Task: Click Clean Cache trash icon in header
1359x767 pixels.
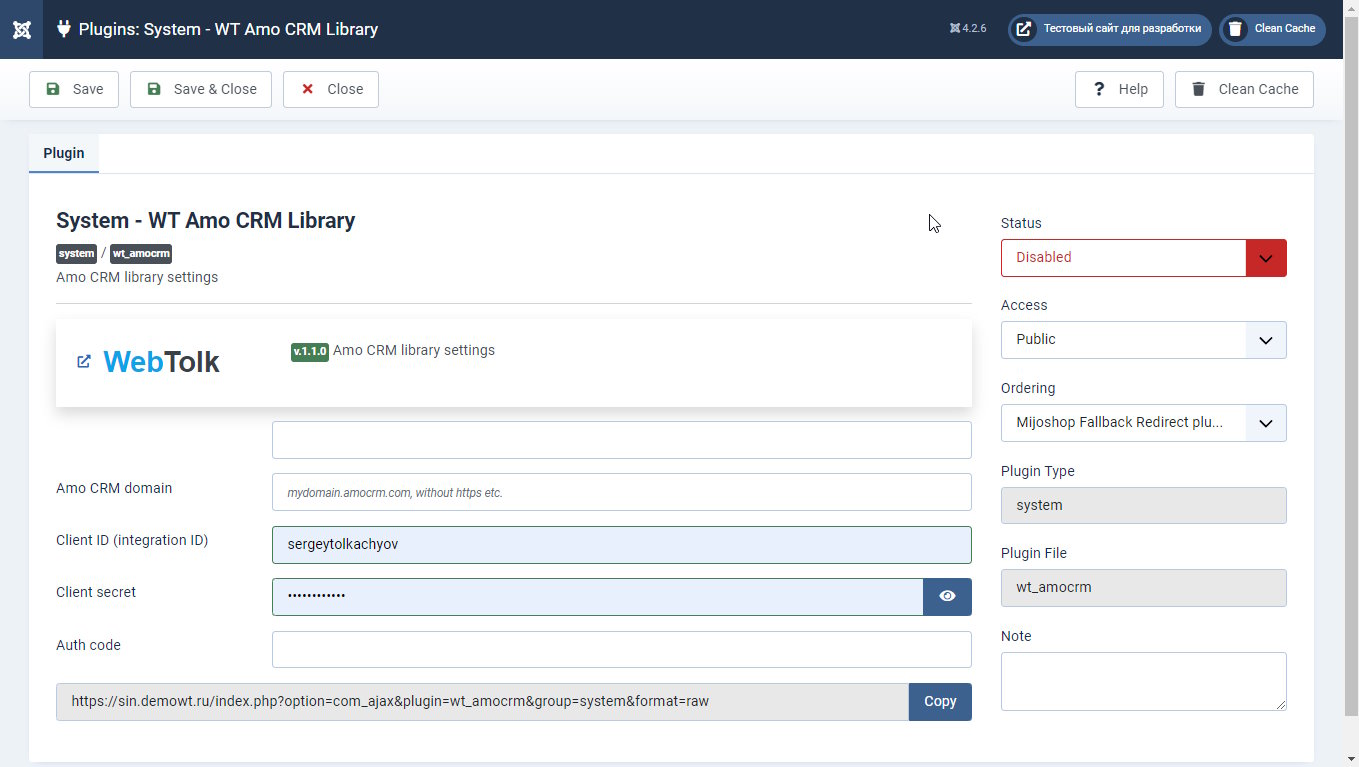Action: (x=1236, y=29)
